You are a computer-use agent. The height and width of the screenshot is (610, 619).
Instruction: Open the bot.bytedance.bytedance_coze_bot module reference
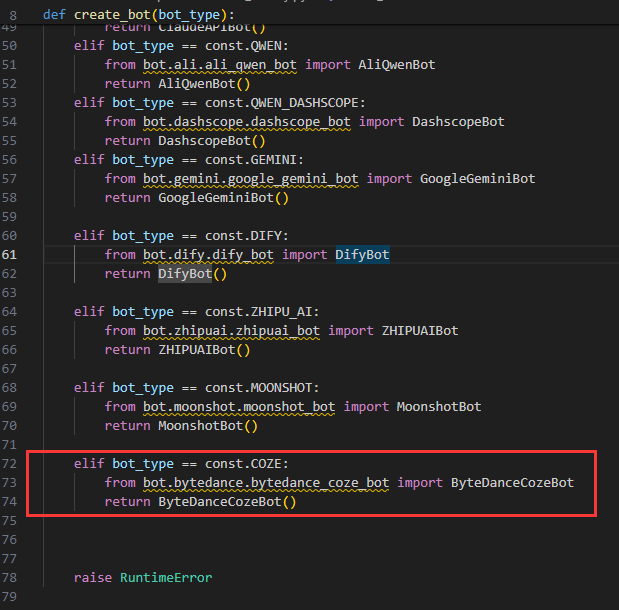coord(266,483)
